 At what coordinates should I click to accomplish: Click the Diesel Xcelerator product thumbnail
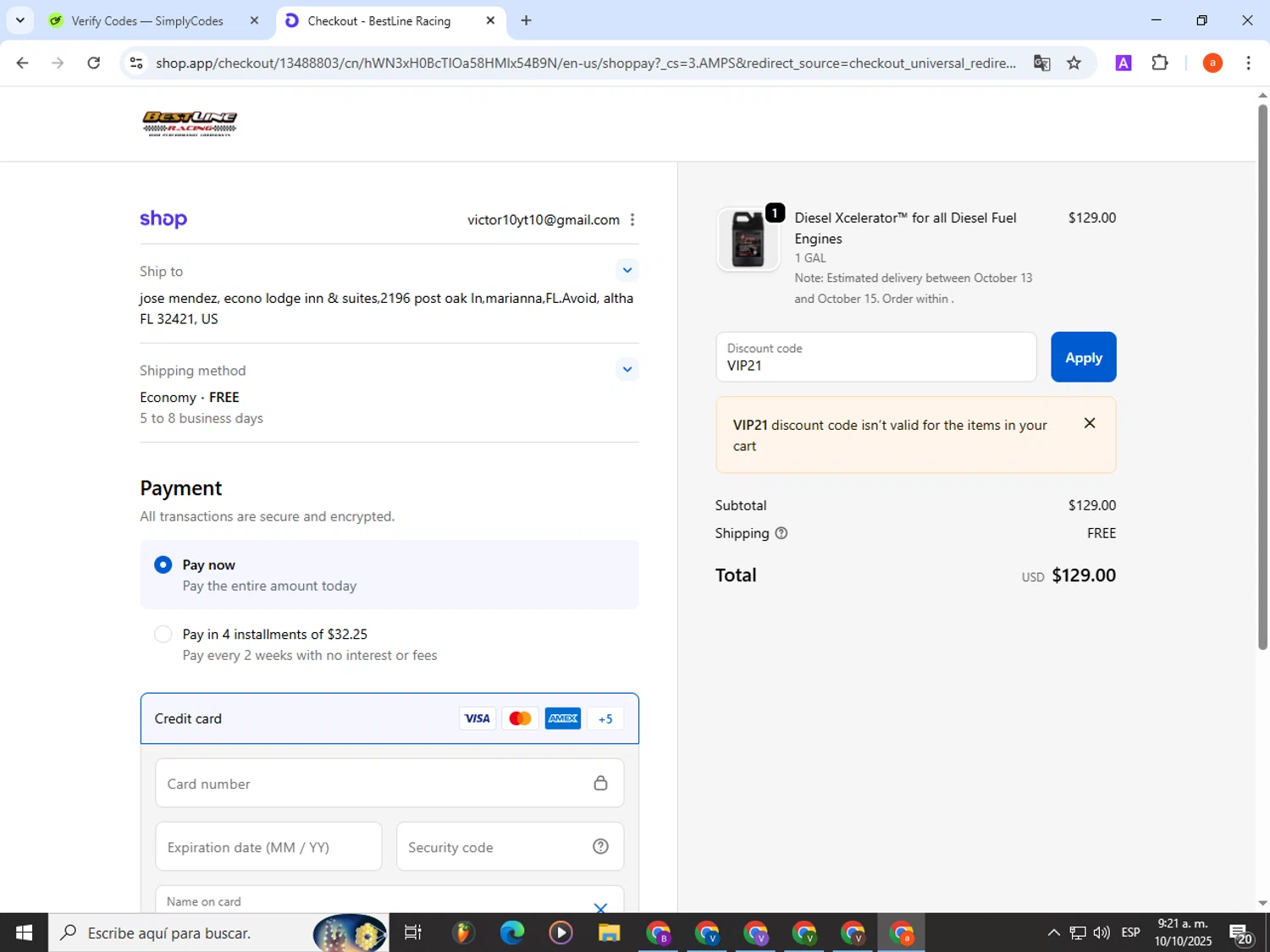coord(748,239)
